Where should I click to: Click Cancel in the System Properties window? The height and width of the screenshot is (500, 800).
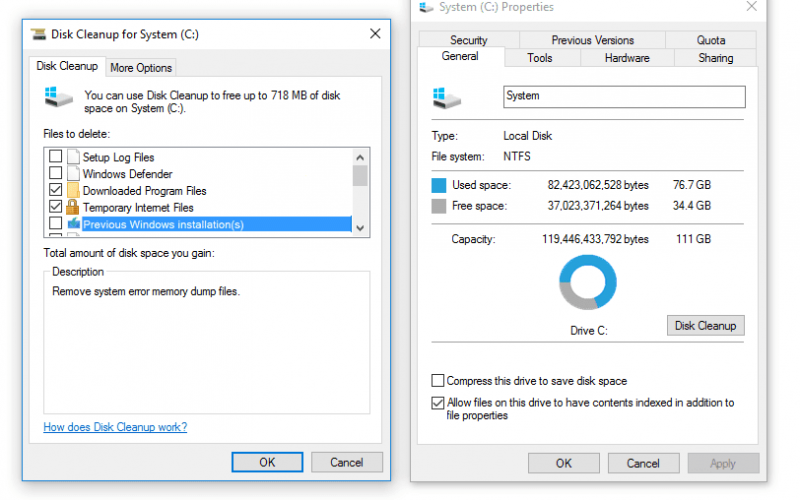click(643, 463)
